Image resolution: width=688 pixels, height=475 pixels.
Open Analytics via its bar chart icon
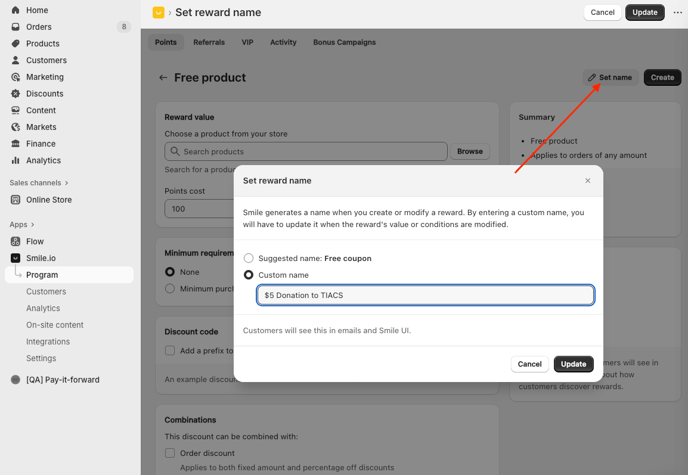point(15,160)
